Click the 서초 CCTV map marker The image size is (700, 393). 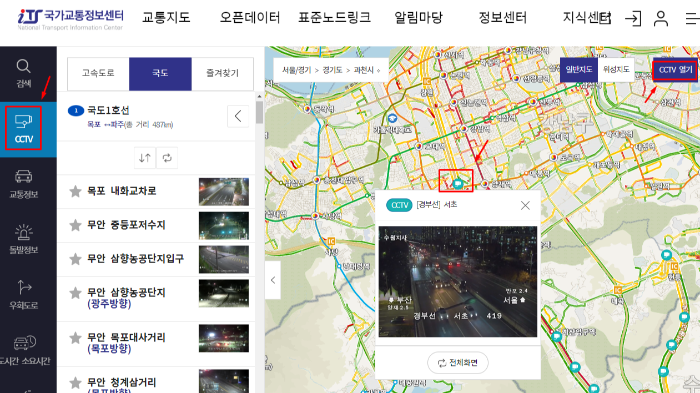click(x=457, y=183)
